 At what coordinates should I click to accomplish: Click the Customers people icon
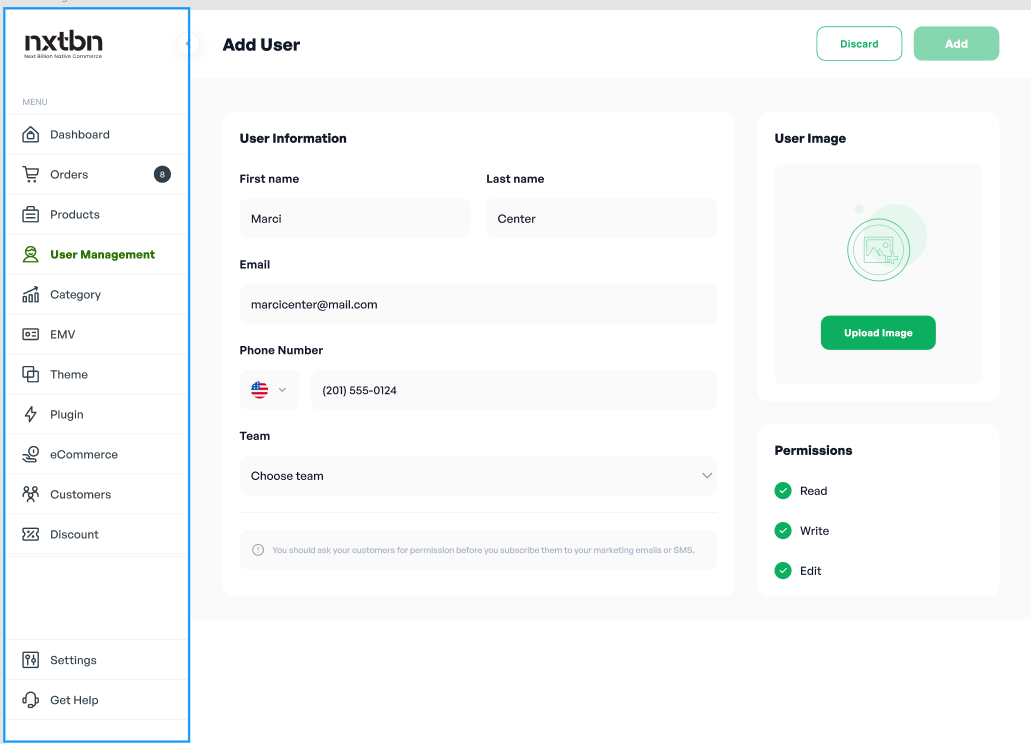tap(31, 495)
